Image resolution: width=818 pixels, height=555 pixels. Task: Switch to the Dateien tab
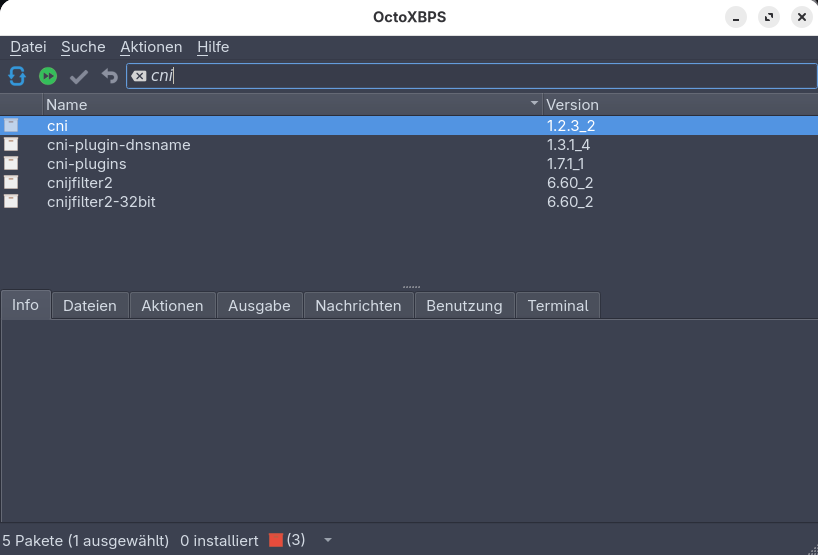(x=89, y=306)
